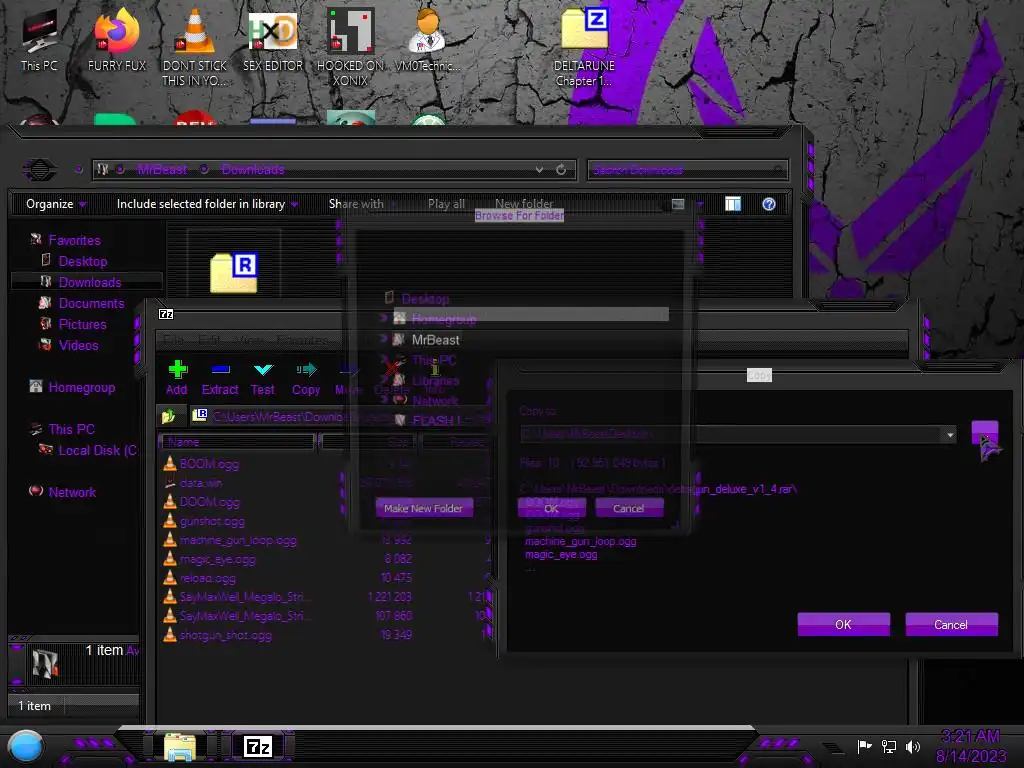The width and height of the screenshot is (1024, 768).
Task: Click New folder in Explorer command bar
Action: pos(524,204)
